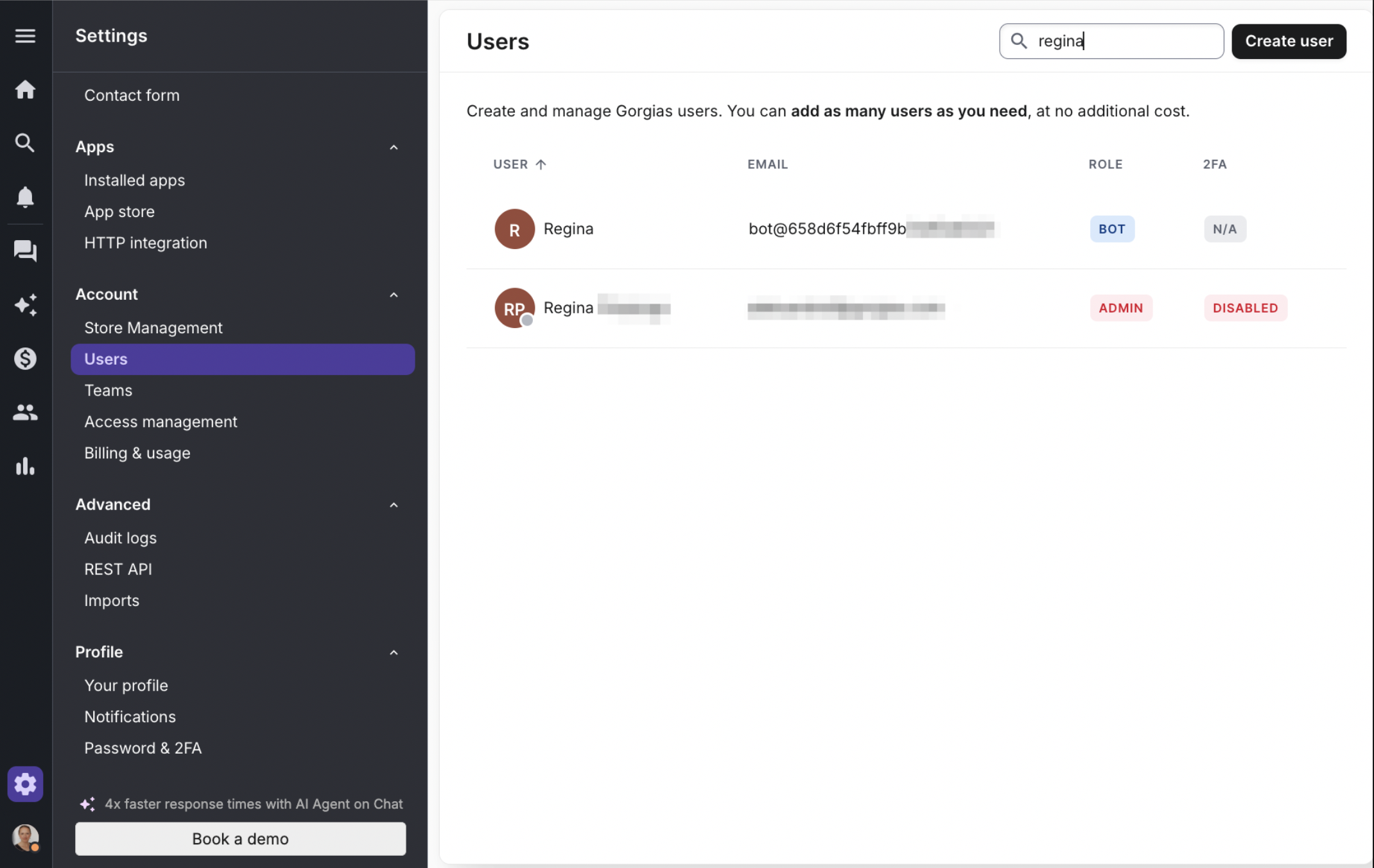1374x868 pixels.
Task: Collapse the Advanced section chevron
Action: click(394, 505)
